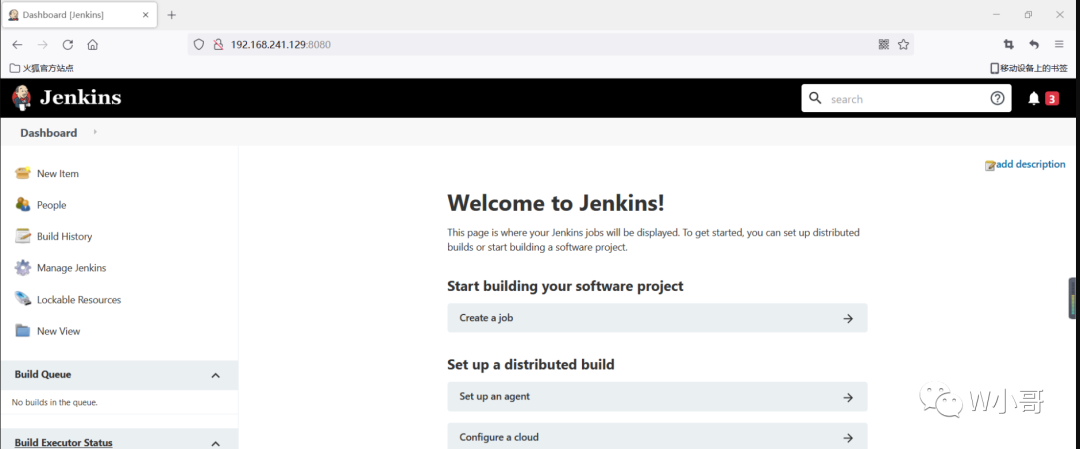Click the Configure a cloud button
Screen dimensions: 1080x449
(657, 437)
